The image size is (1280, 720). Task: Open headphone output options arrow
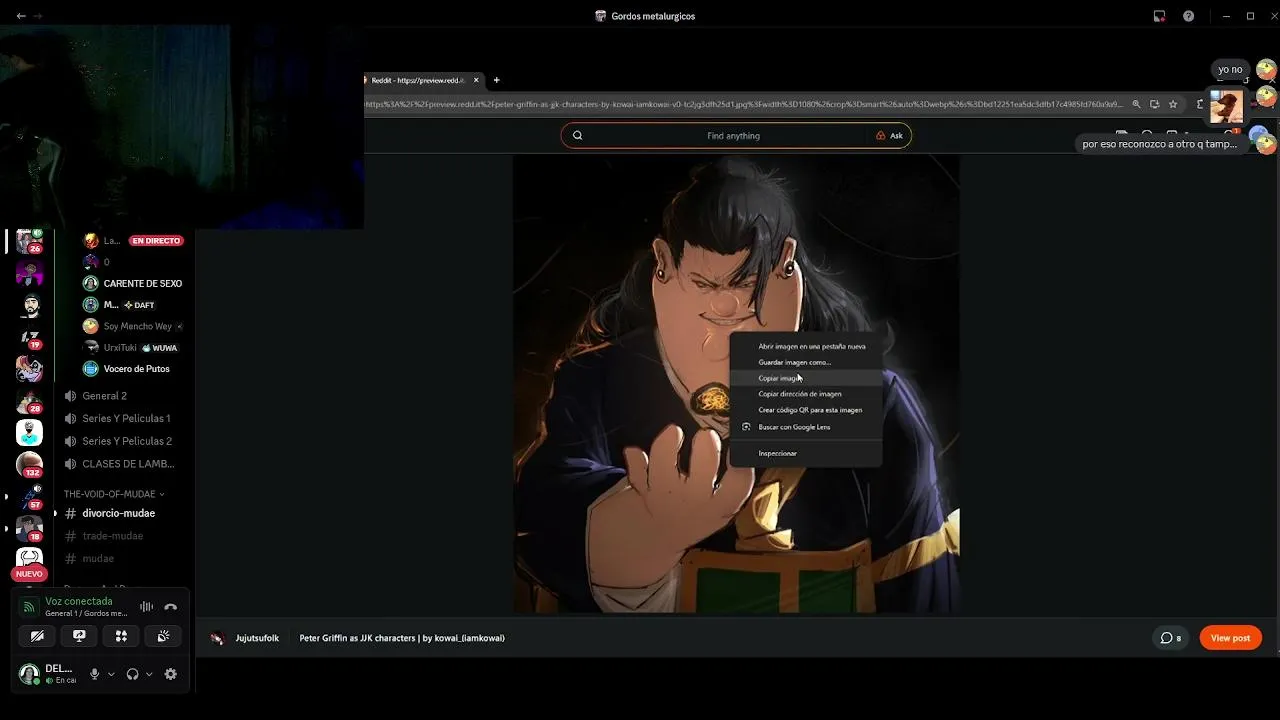pos(149,674)
